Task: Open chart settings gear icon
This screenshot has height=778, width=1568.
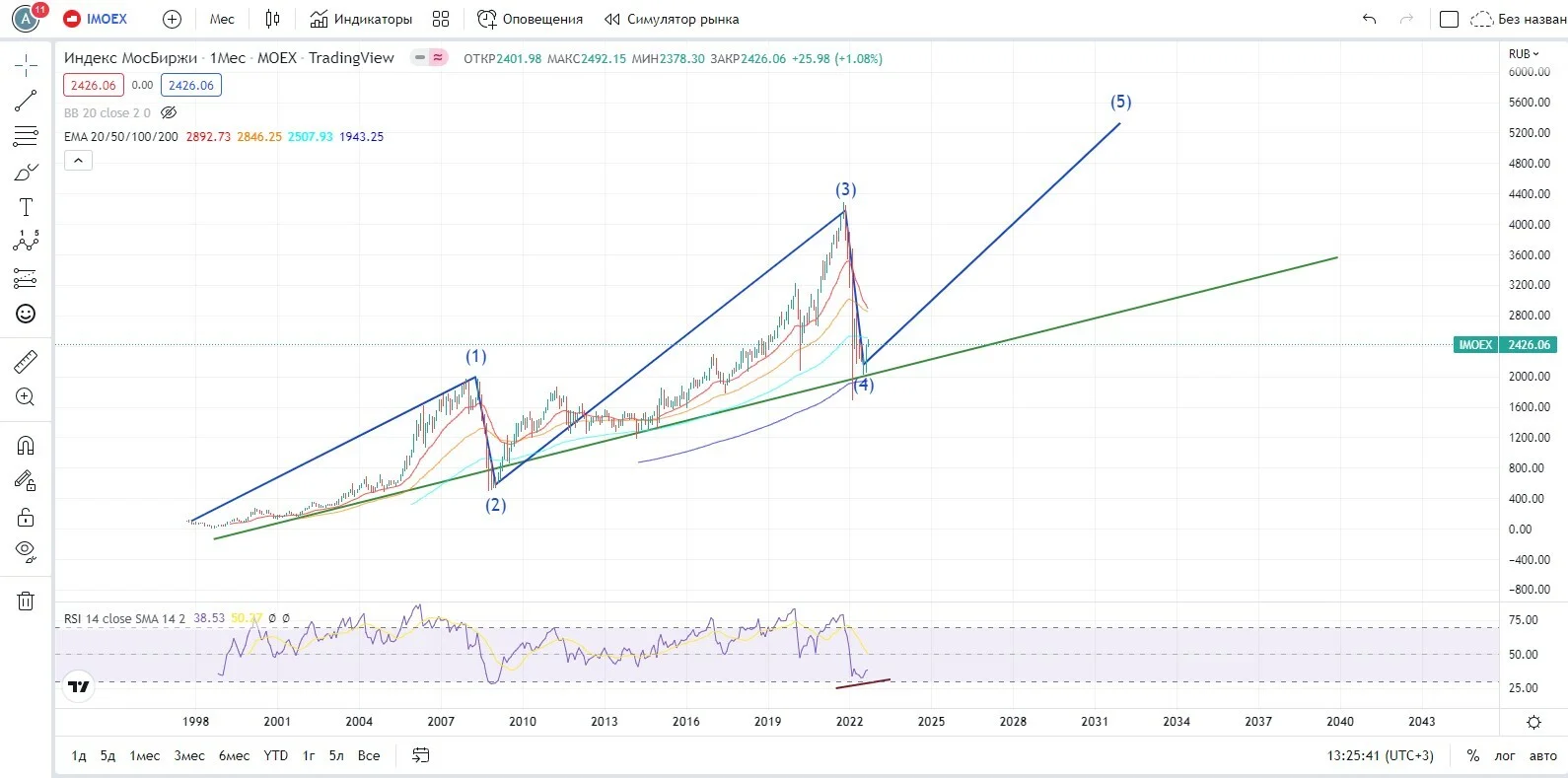Action: [1533, 722]
